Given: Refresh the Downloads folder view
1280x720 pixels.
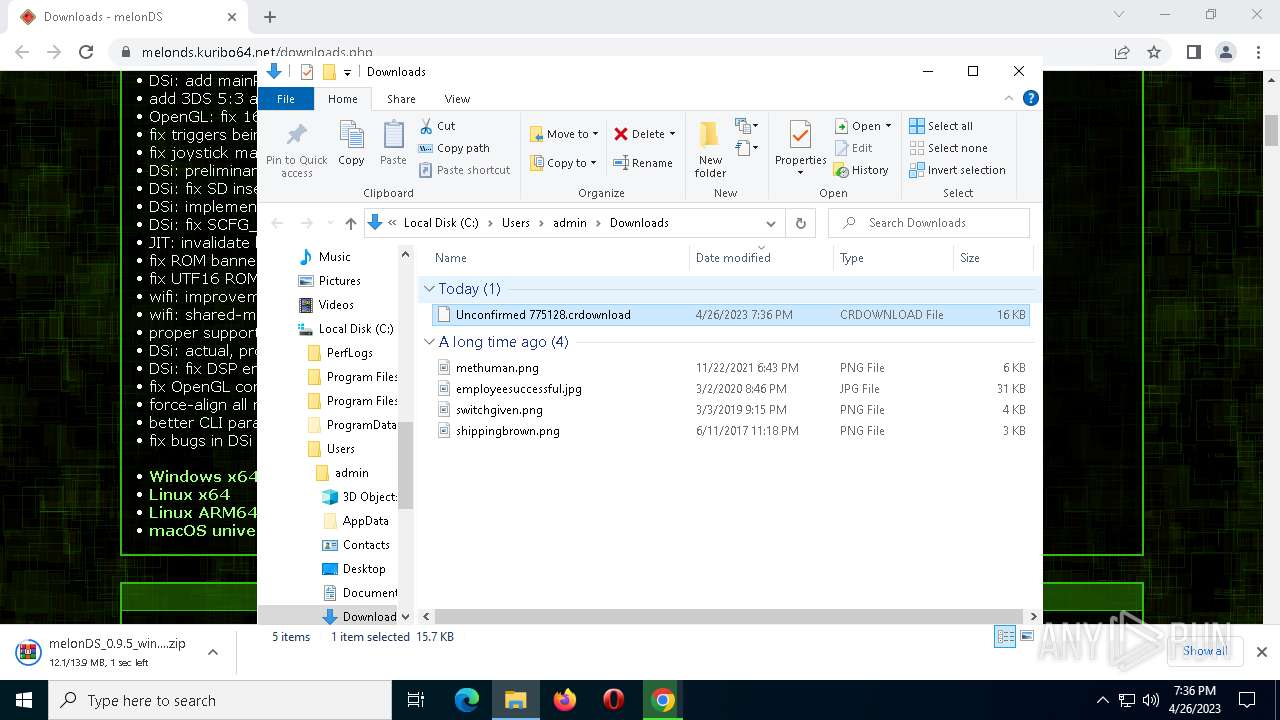Looking at the screenshot, I should [800, 223].
